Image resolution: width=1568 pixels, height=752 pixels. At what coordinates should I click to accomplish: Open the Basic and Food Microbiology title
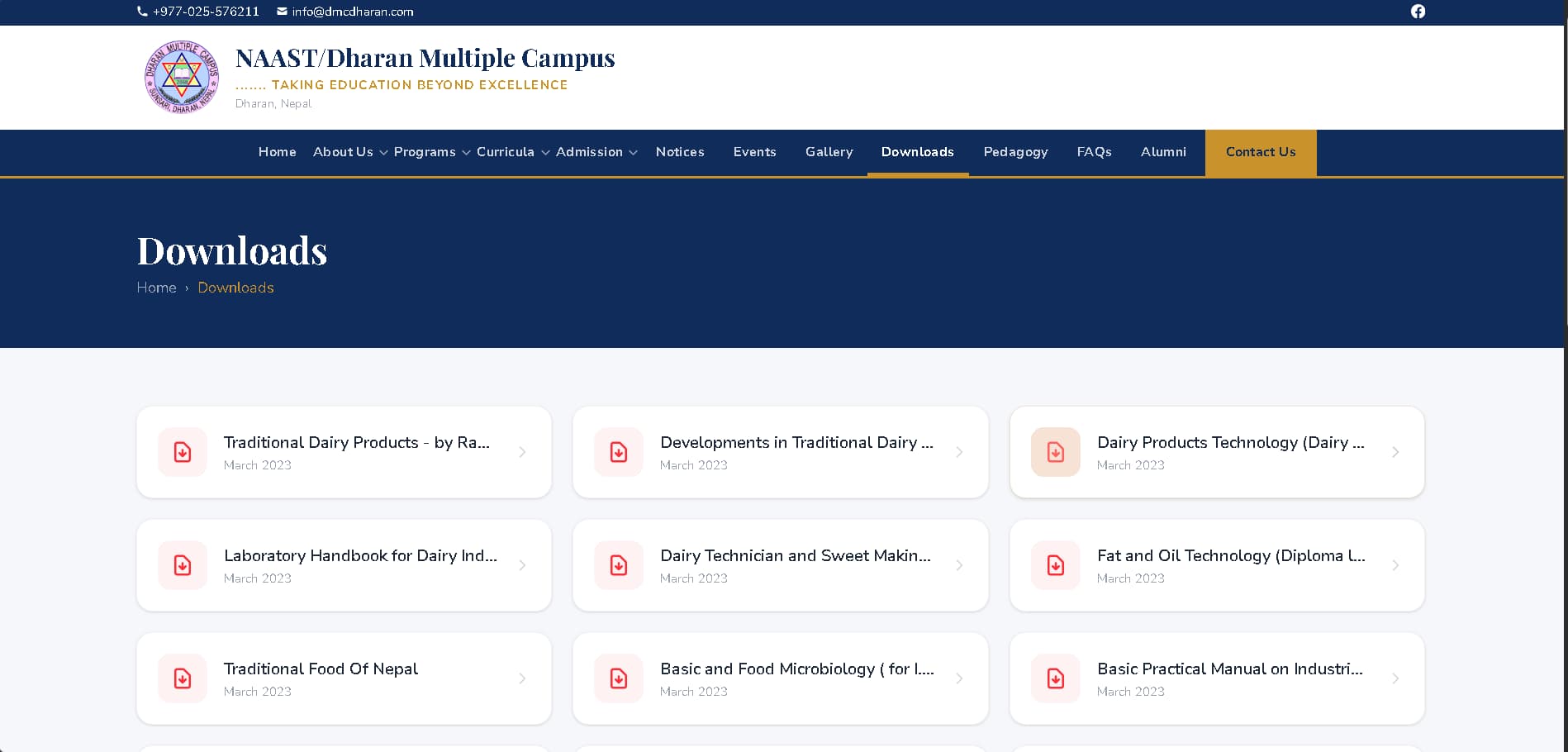[797, 669]
